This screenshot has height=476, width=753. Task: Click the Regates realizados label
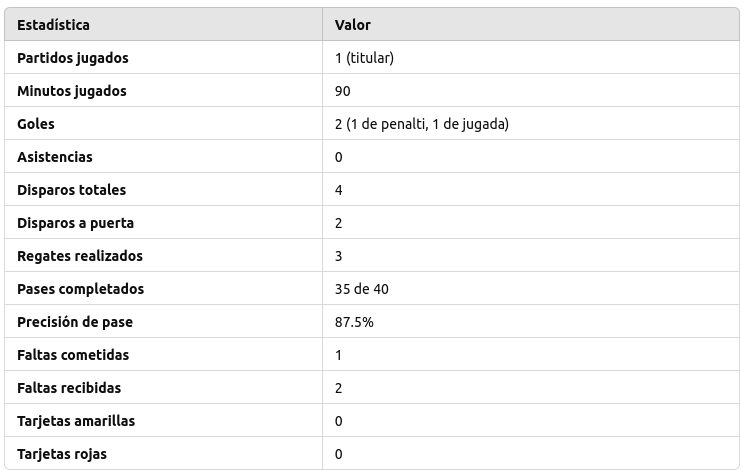click(x=80, y=256)
